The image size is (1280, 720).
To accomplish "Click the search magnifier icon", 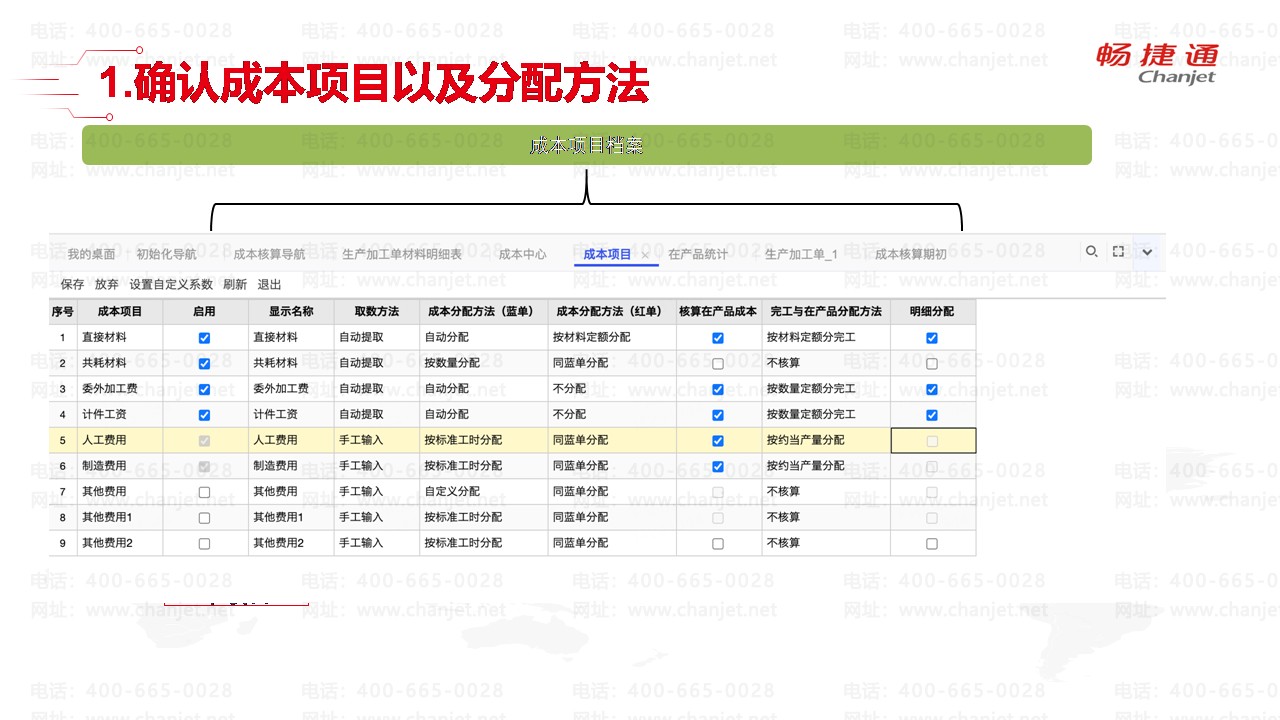I will tap(1092, 252).
